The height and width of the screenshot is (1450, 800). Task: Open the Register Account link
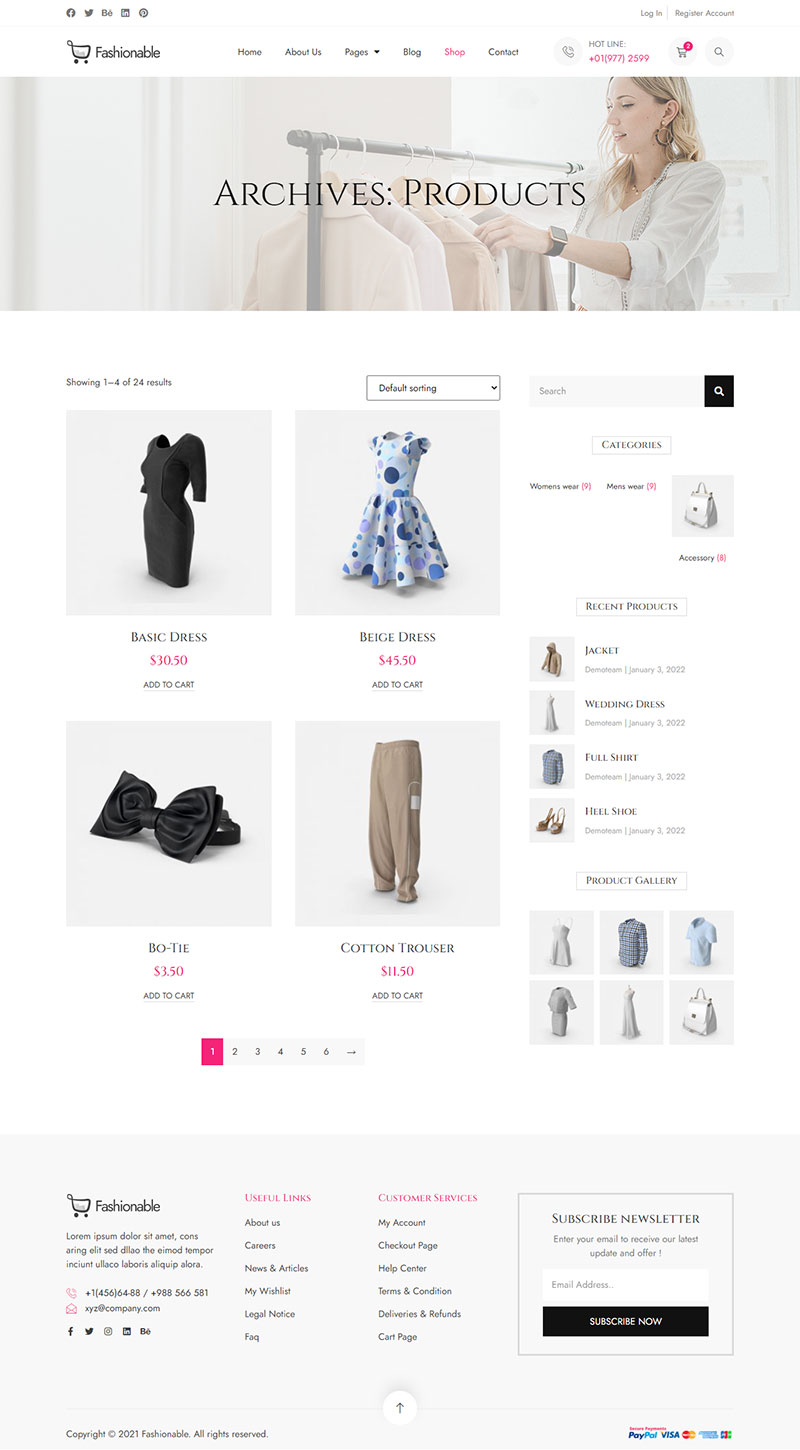point(704,13)
